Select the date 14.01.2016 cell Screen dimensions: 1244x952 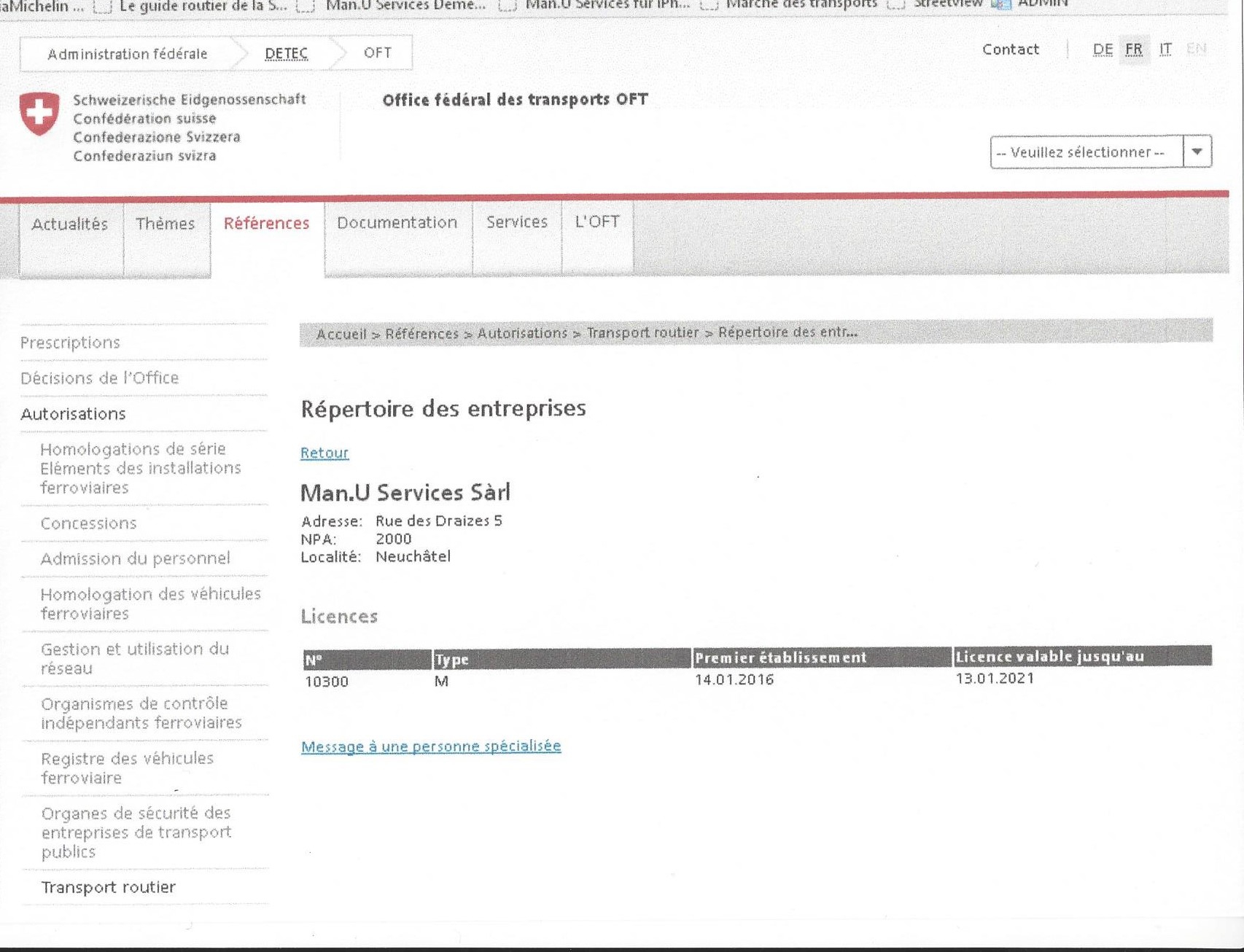pos(734,679)
